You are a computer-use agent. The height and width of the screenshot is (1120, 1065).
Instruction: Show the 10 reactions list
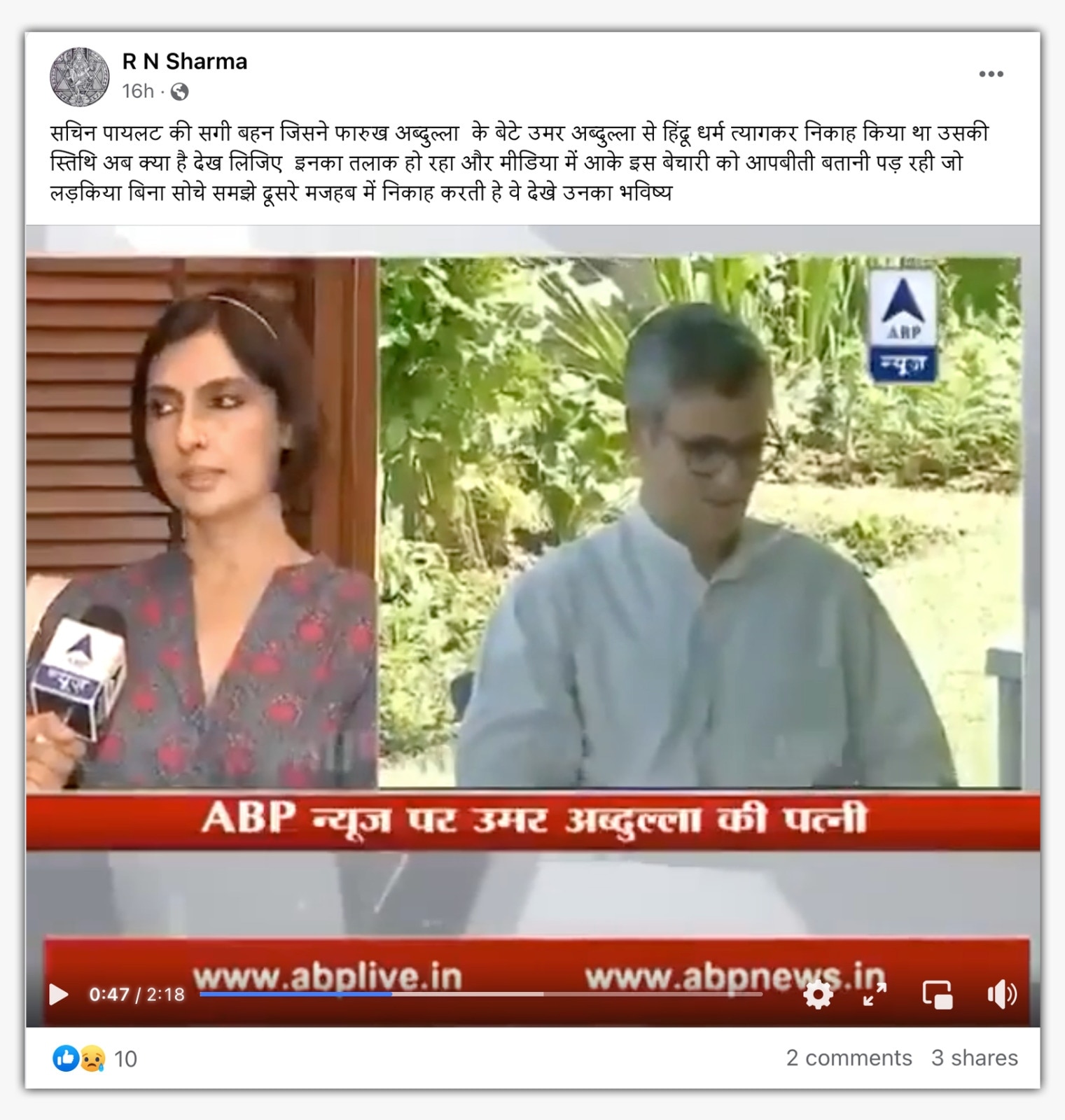click(125, 1058)
